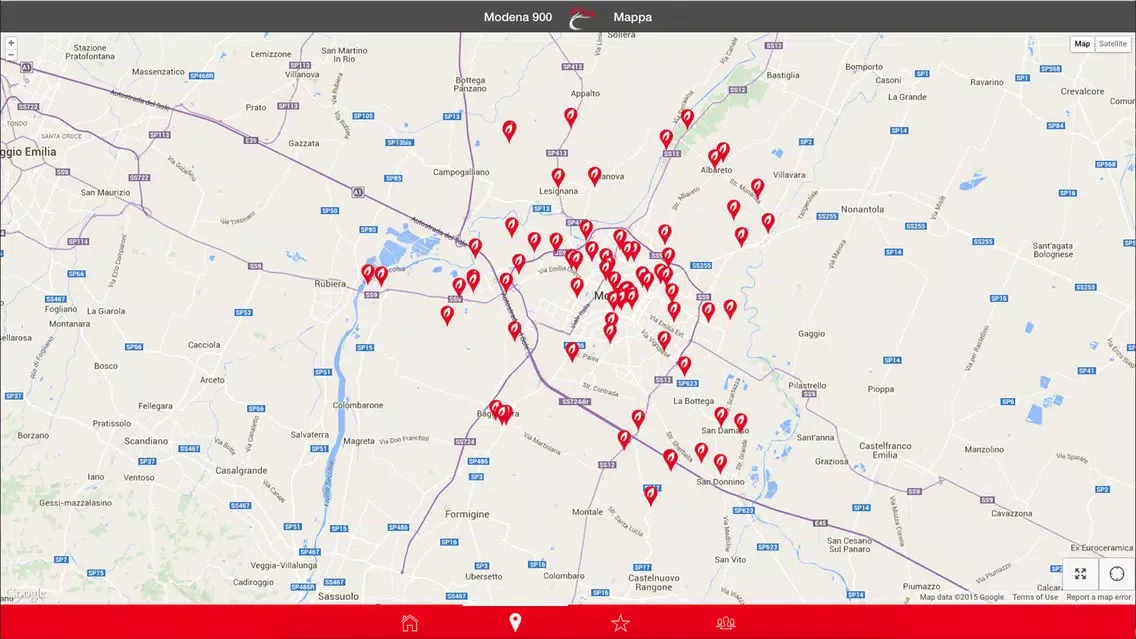This screenshot has width=1136, height=639.
Task: Open the people group tab icon
Action: (x=726, y=623)
